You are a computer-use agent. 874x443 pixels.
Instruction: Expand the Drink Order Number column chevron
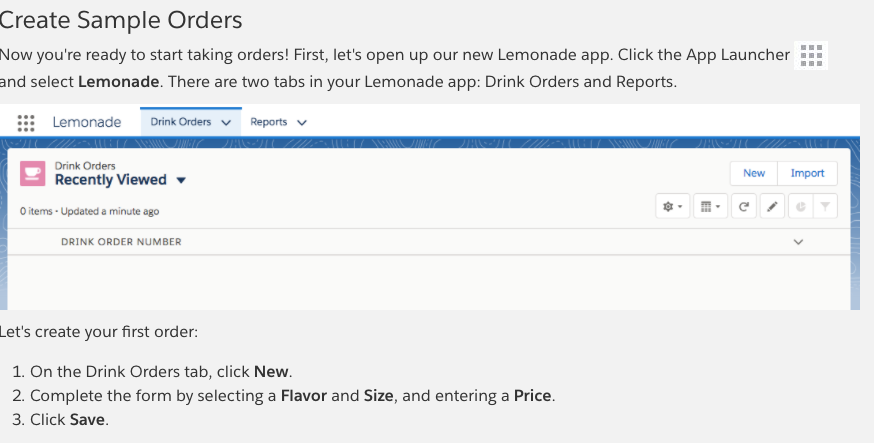click(798, 242)
